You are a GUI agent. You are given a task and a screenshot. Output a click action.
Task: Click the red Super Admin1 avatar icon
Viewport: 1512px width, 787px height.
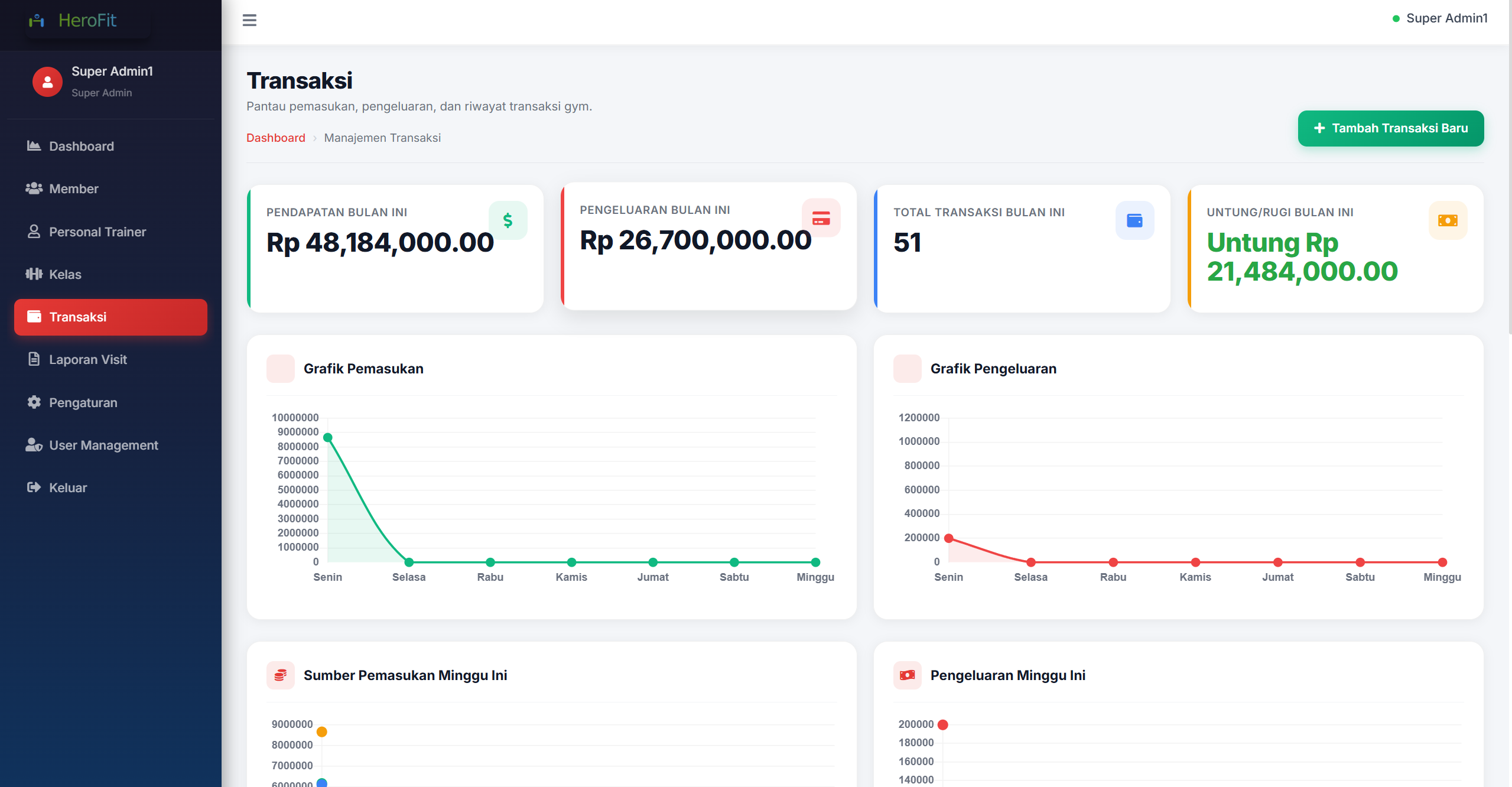(47, 82)
